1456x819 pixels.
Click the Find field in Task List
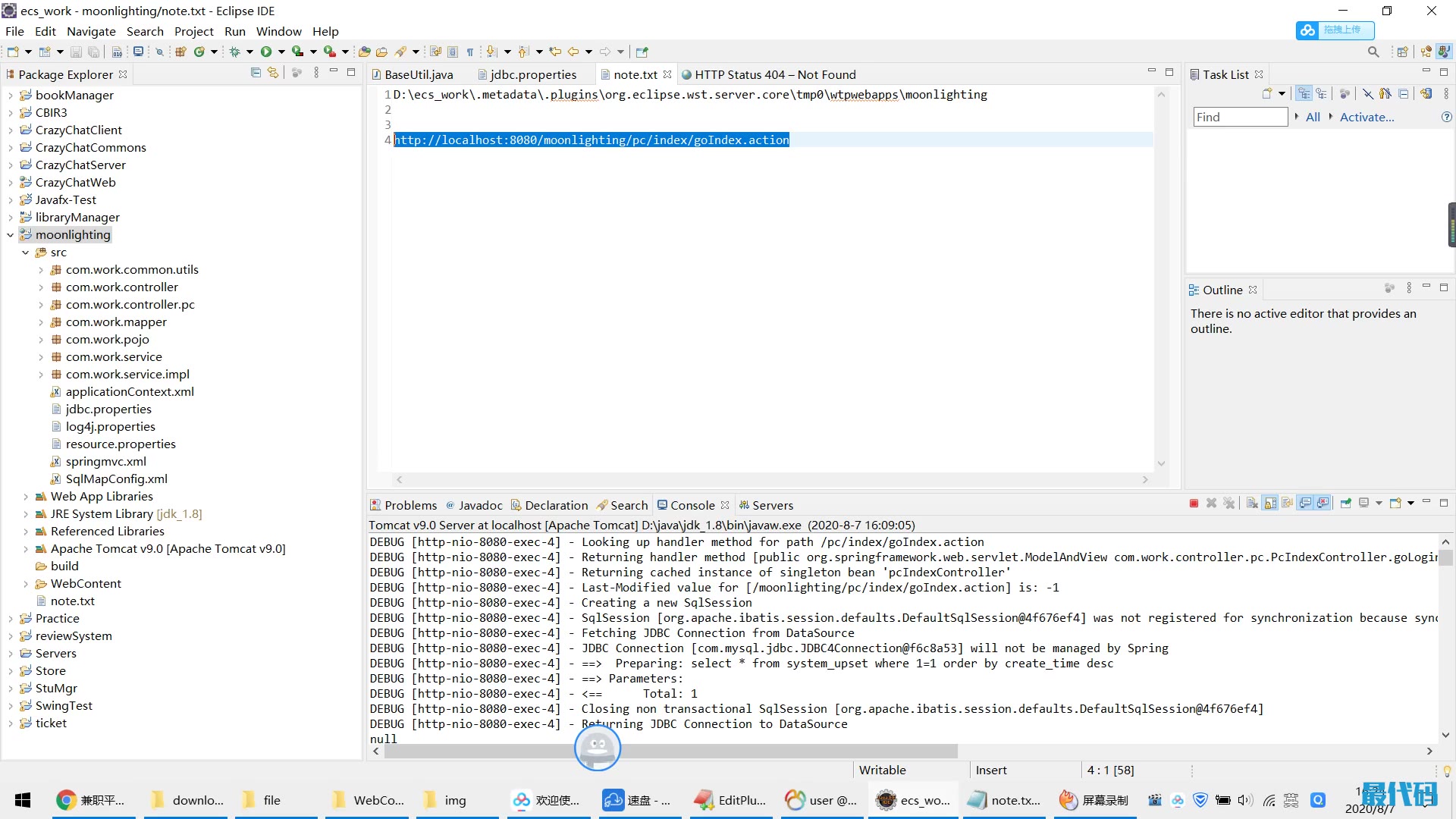(1239, 117)
